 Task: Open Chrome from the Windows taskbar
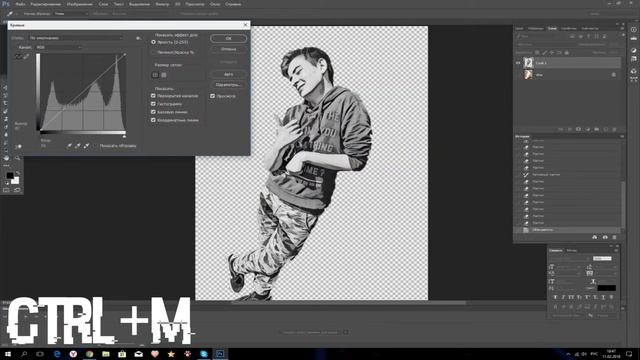89,354
